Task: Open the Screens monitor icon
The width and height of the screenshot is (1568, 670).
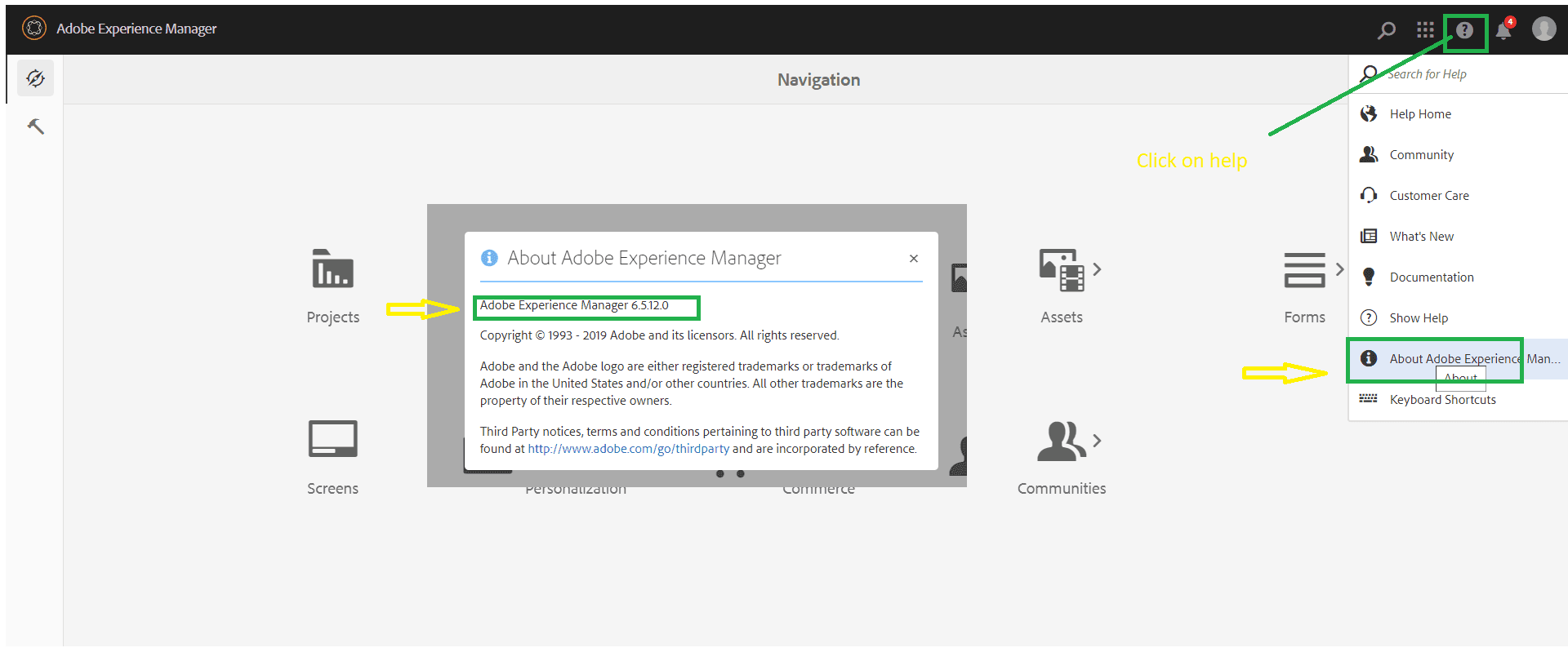Action: click(332, 439)
